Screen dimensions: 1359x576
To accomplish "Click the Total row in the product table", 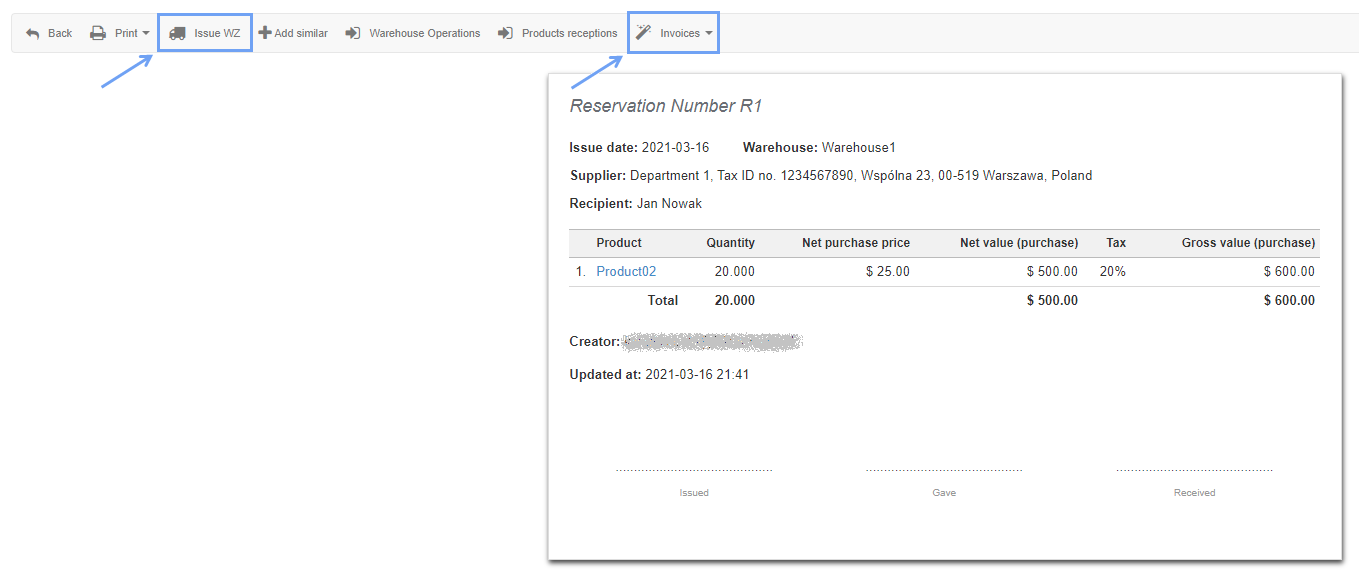I will [x=665, y=299].
